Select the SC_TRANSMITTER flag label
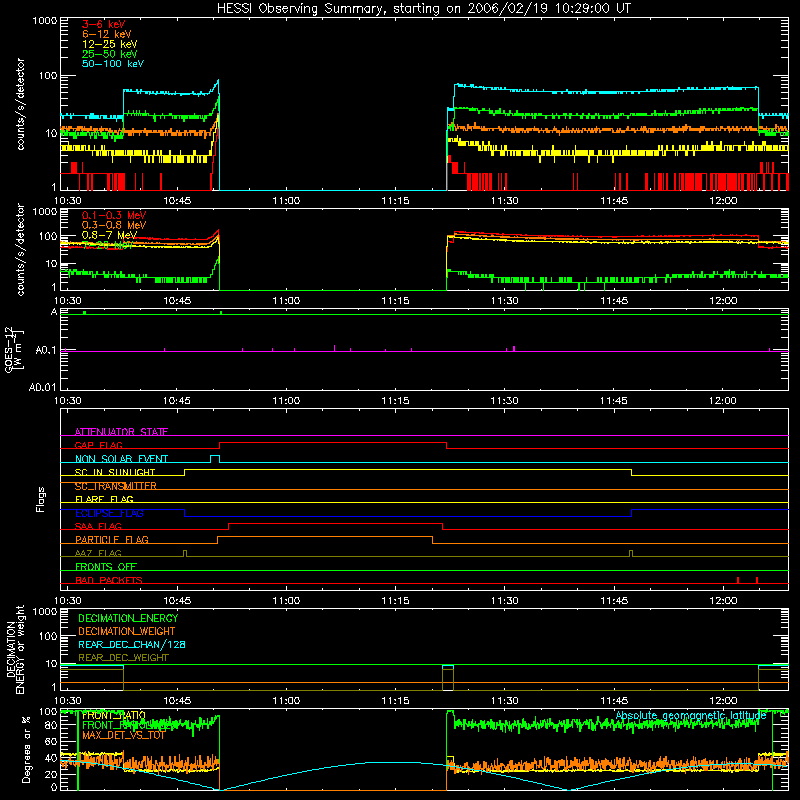 point(115,486)
